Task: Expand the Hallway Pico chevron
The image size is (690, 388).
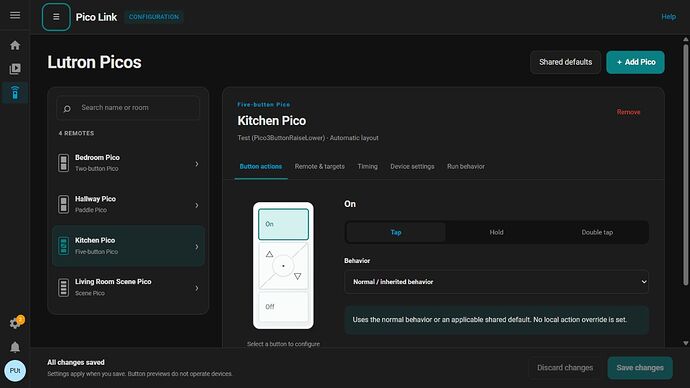Action: (197, 205)
